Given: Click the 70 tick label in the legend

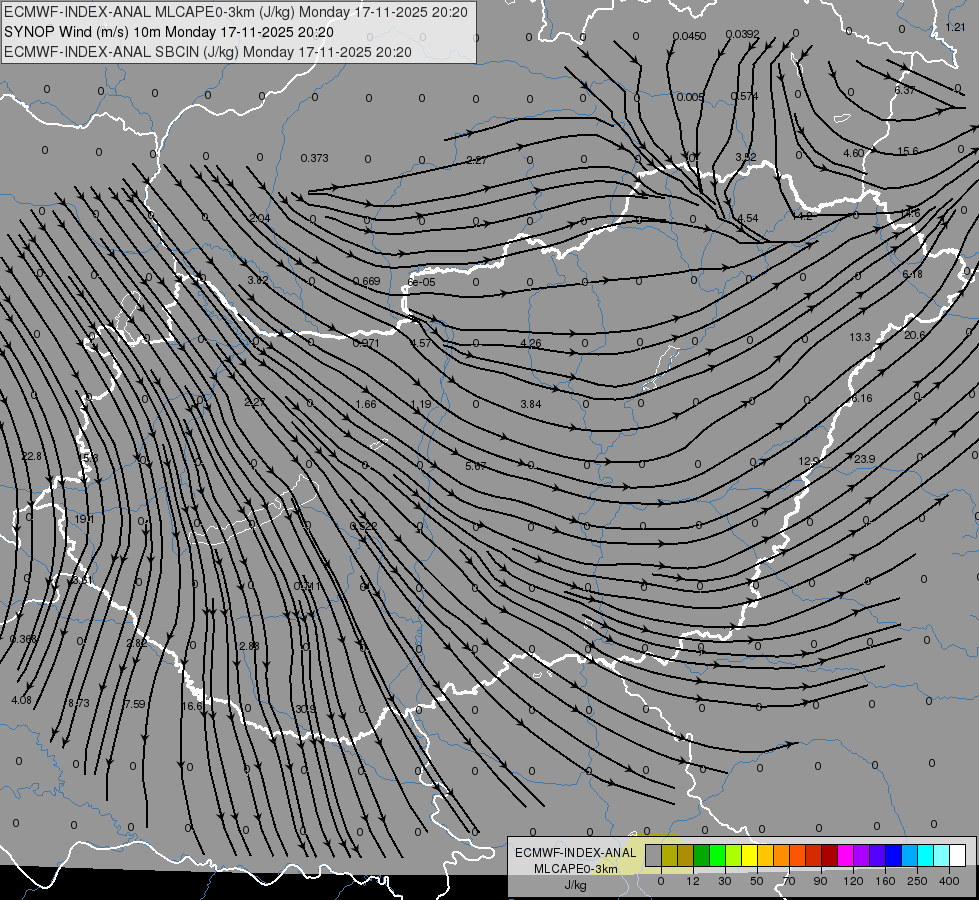Looking at the screenshot, I should point(789,881).
